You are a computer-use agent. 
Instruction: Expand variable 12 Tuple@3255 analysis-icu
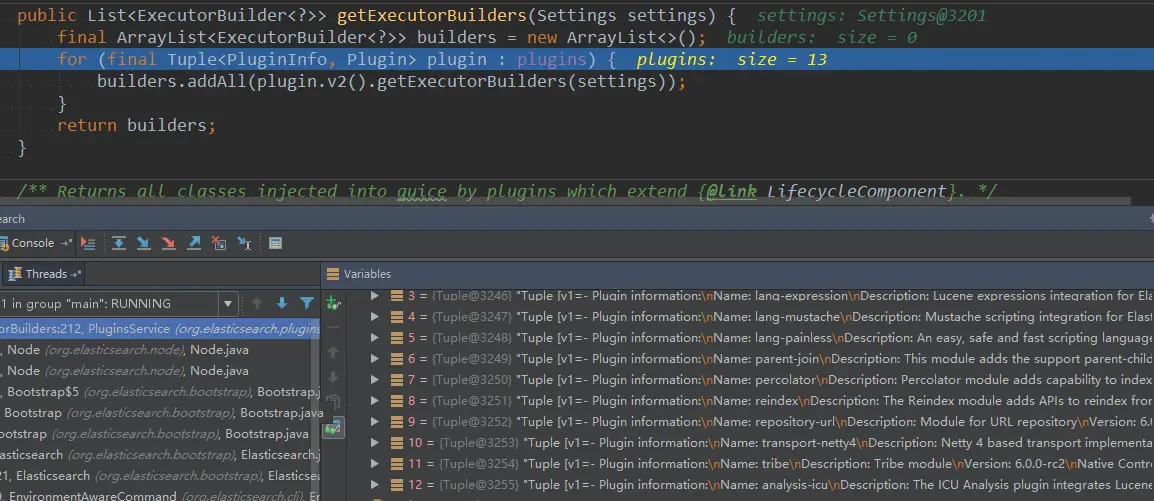375,486
